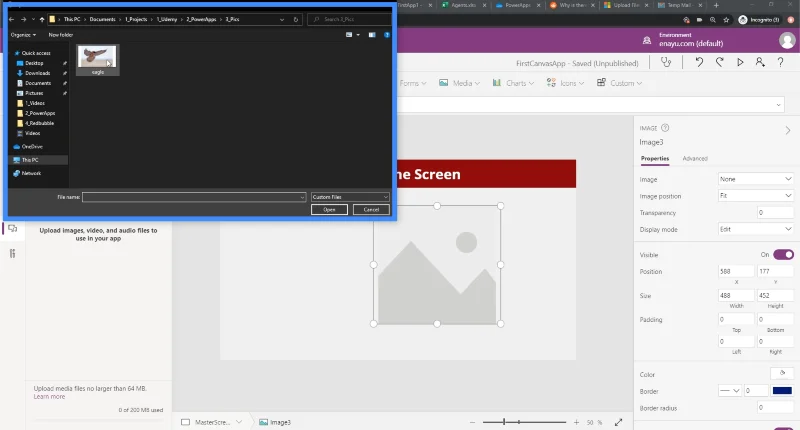Open the Image property dropdown

pyautogui.click(x=756, y=179)
